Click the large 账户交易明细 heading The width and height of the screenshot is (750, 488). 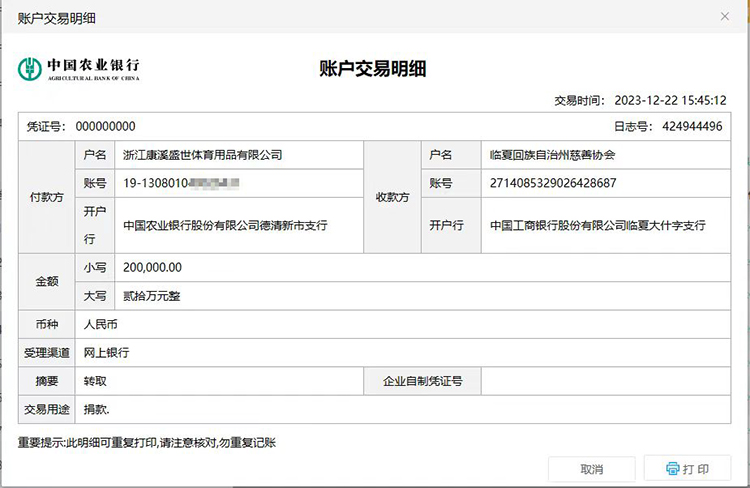pos(373,68)
